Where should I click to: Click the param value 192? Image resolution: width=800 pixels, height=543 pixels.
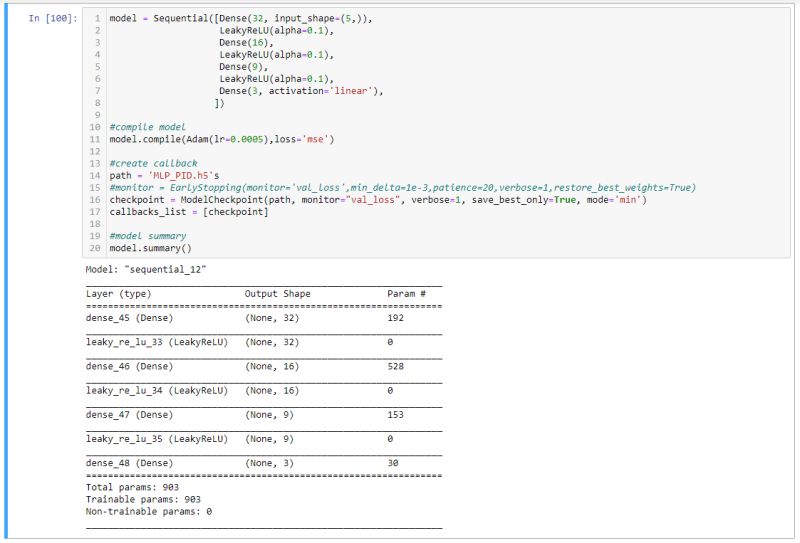pos(395,318)
